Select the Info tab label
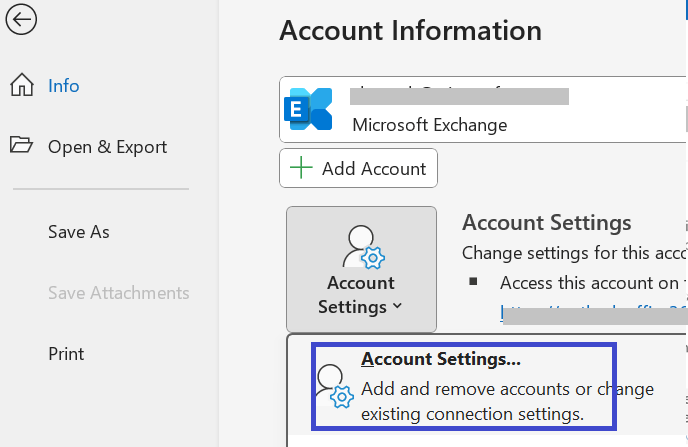 (64, 86)
